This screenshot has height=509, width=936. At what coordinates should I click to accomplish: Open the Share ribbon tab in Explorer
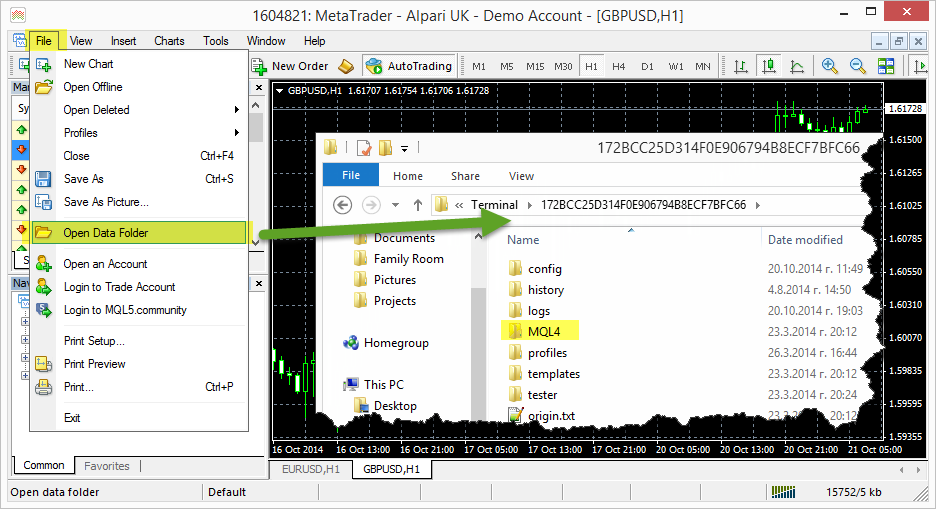coord(465,176)
